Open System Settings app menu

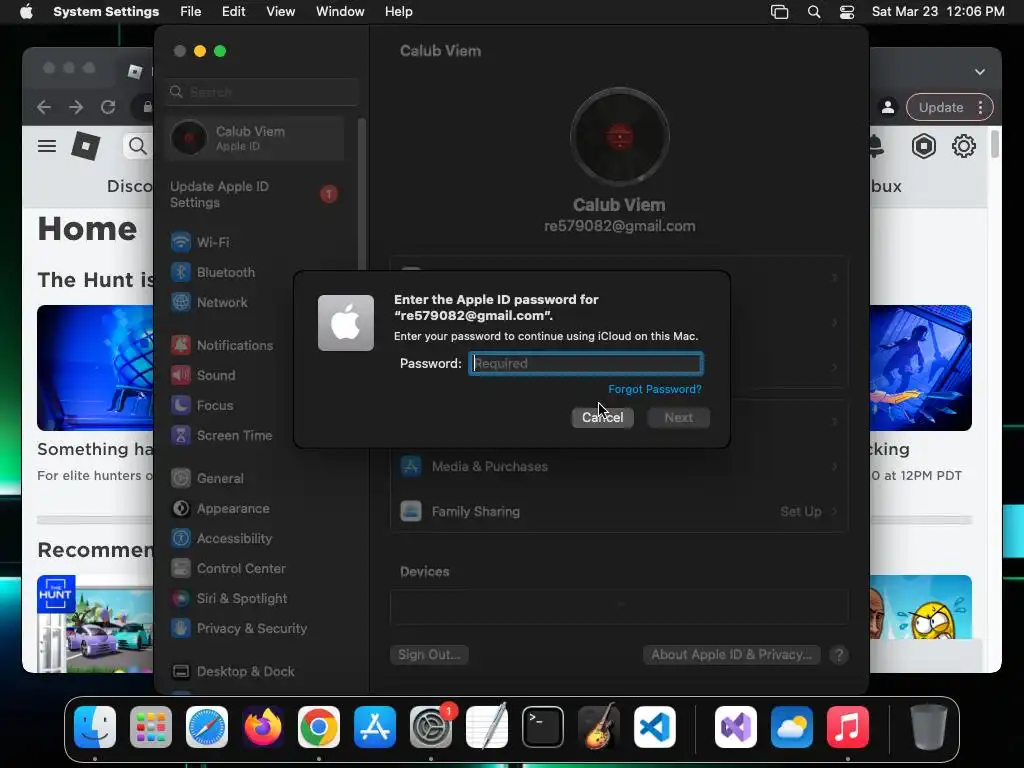(106, 12)
